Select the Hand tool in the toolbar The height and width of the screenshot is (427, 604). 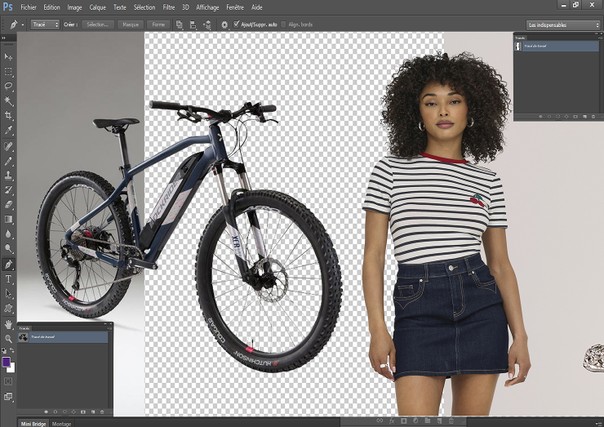pos(9,324)
